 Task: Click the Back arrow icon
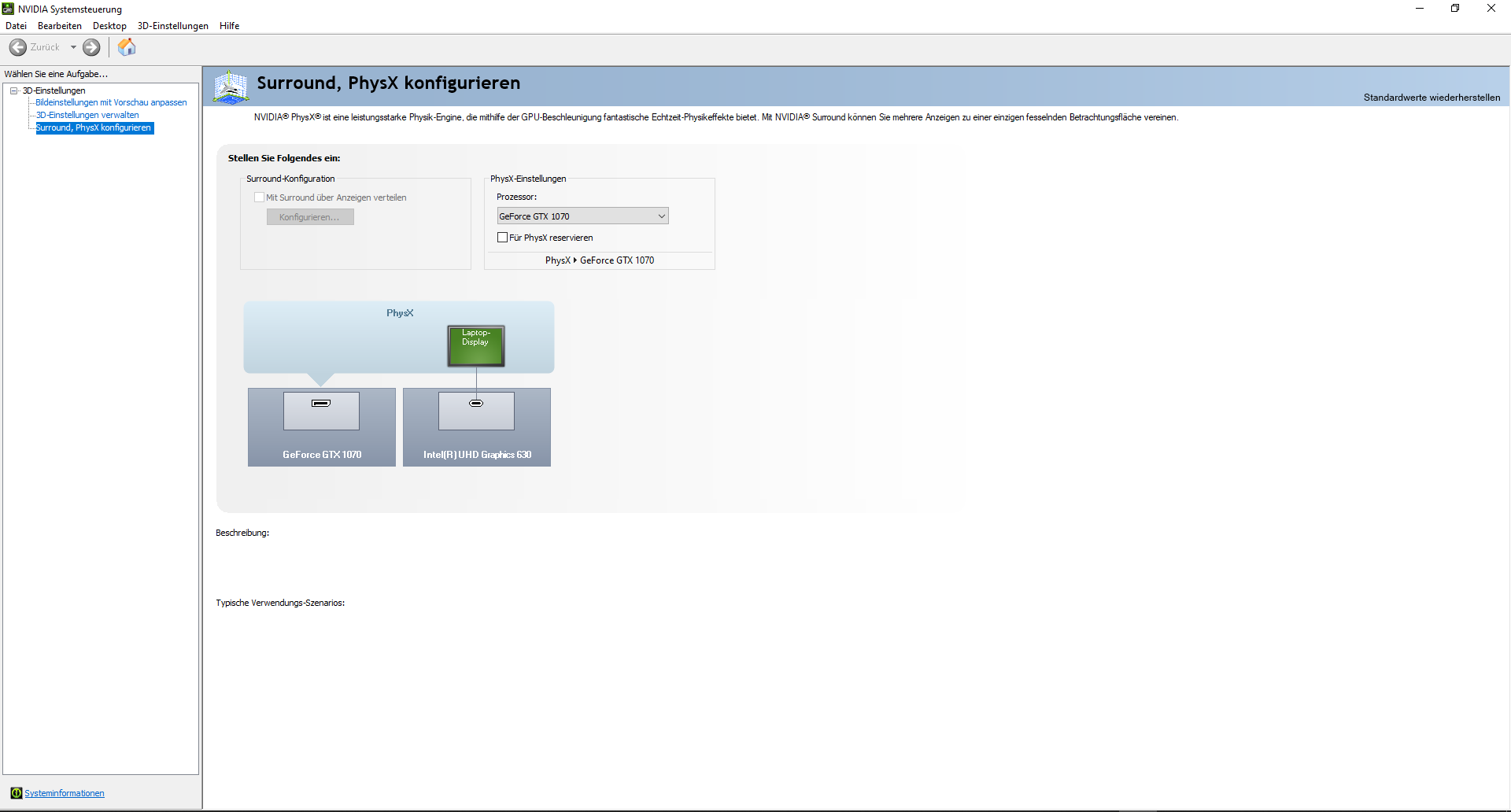click(18, 47)
